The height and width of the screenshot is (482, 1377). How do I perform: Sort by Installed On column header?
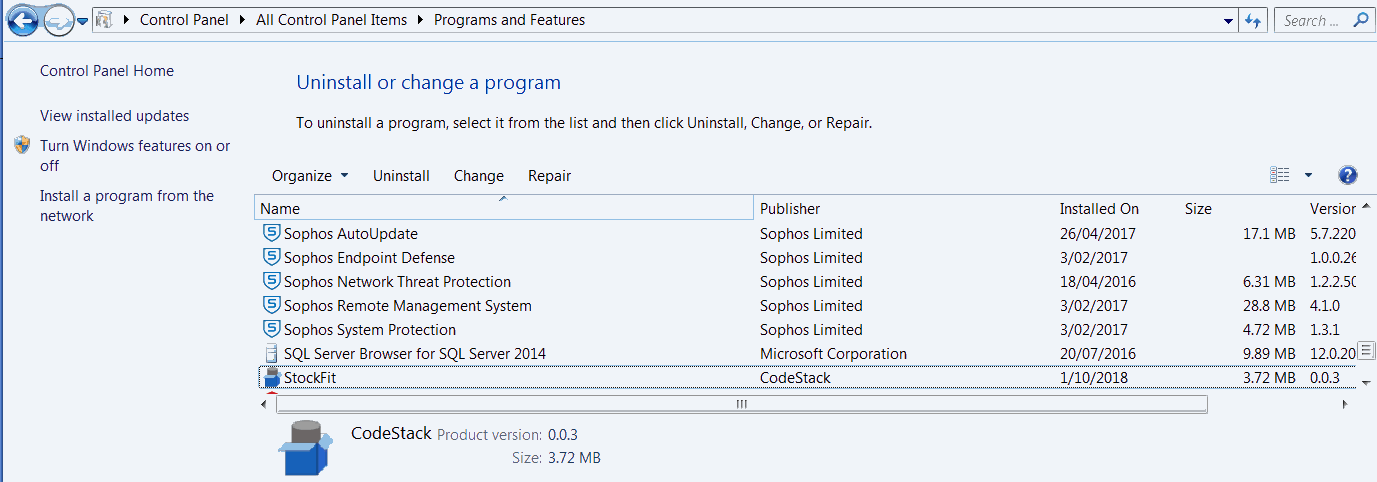(x=1116, y=208)
